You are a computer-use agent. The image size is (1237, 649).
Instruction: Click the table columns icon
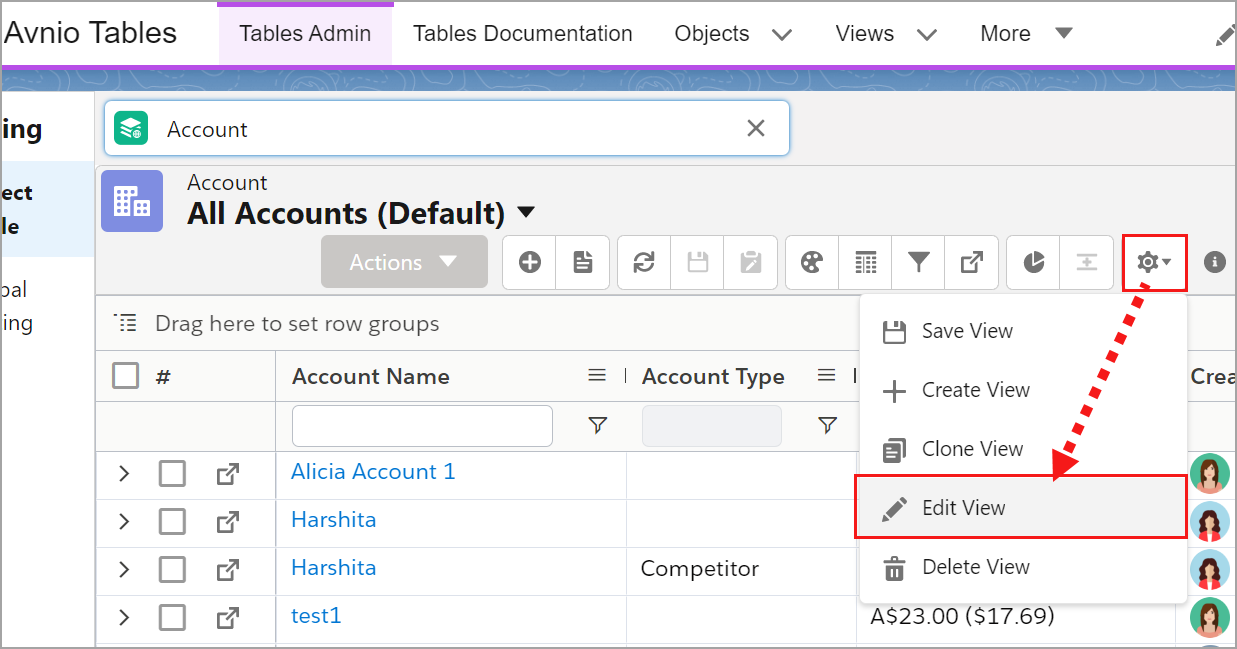pos(865,262)
